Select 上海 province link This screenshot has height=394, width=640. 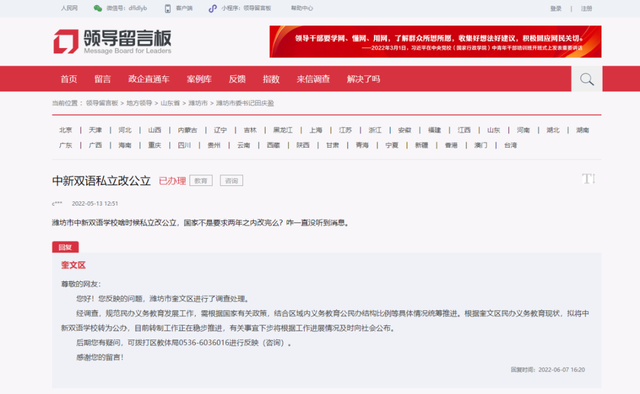click(316, 130)
